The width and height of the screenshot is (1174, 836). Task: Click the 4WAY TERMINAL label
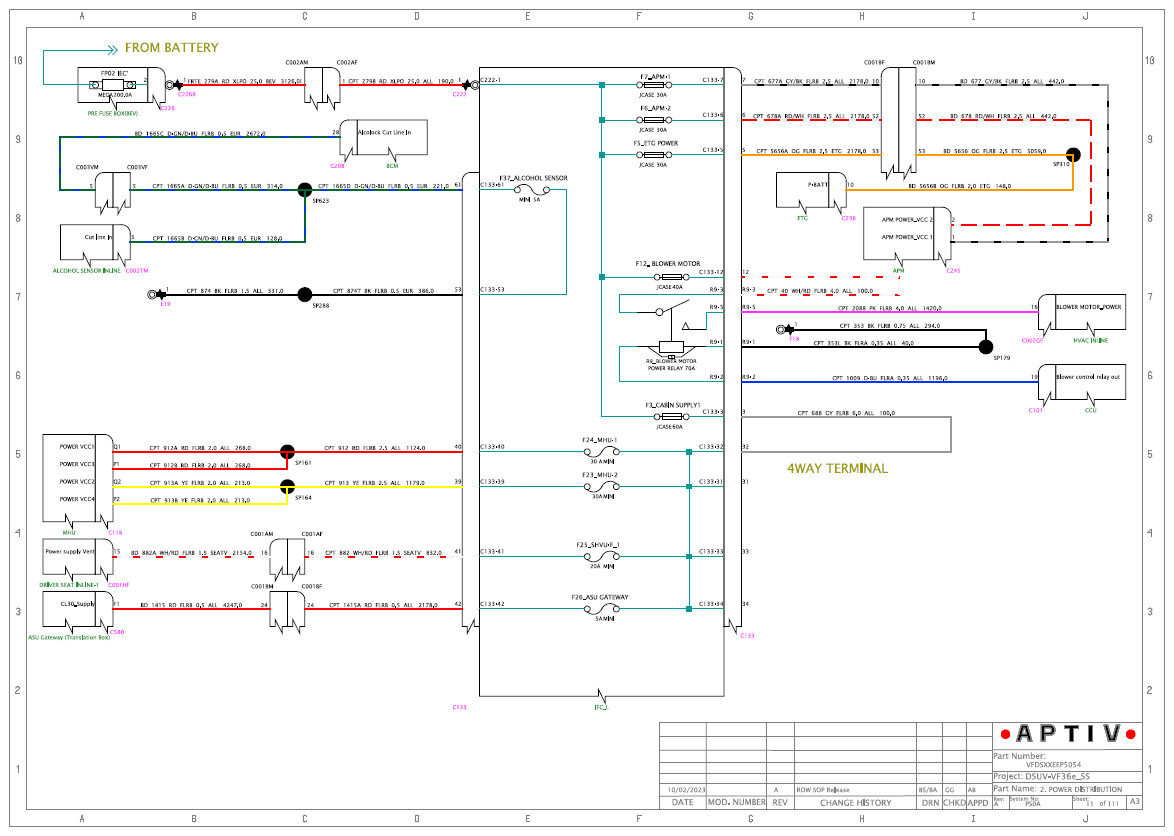point(837,469)
